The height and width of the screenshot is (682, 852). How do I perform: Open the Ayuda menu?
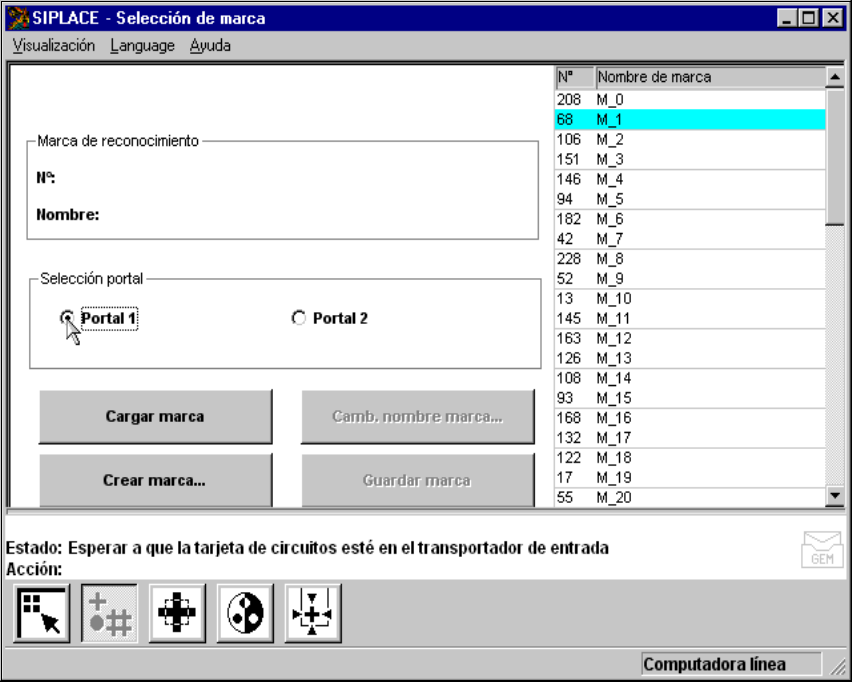tap(210, 46)
